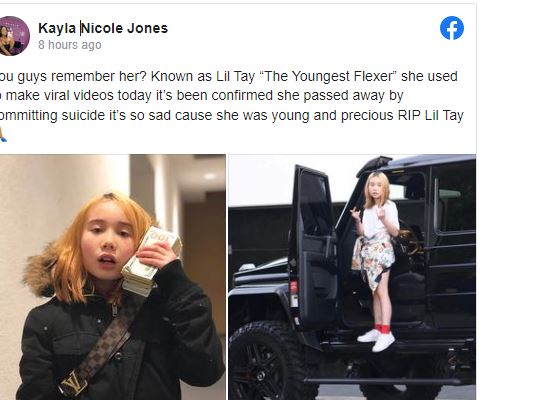
Task: Click the stack of hundred-dollar bills
Action: pos(152,261)
